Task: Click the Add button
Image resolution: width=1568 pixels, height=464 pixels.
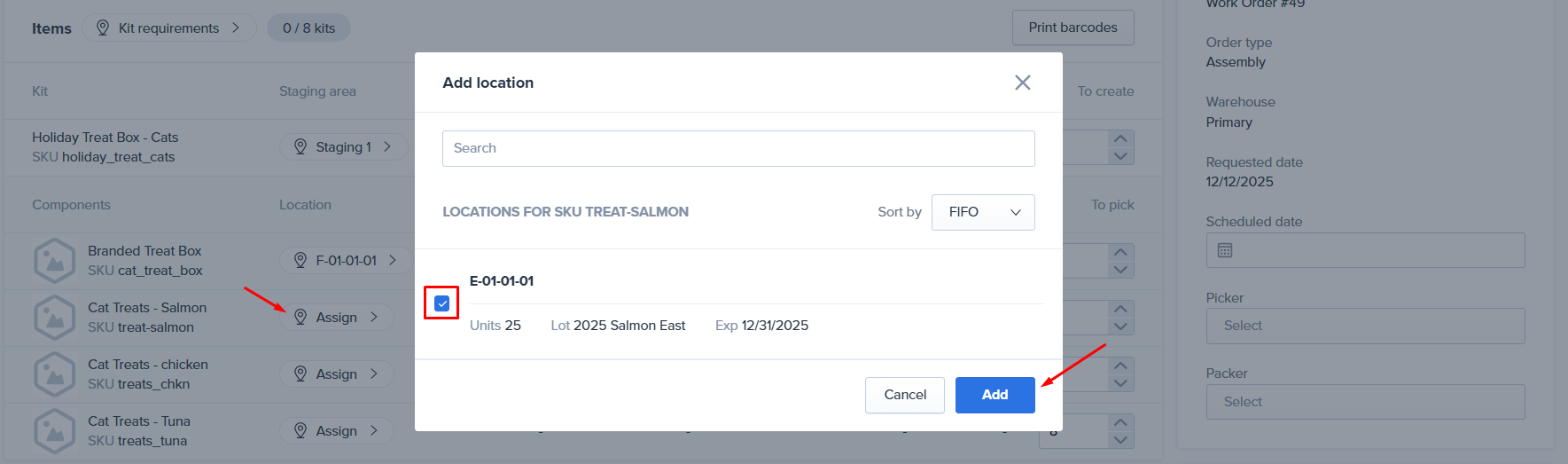Action: [x=995, y=395]
